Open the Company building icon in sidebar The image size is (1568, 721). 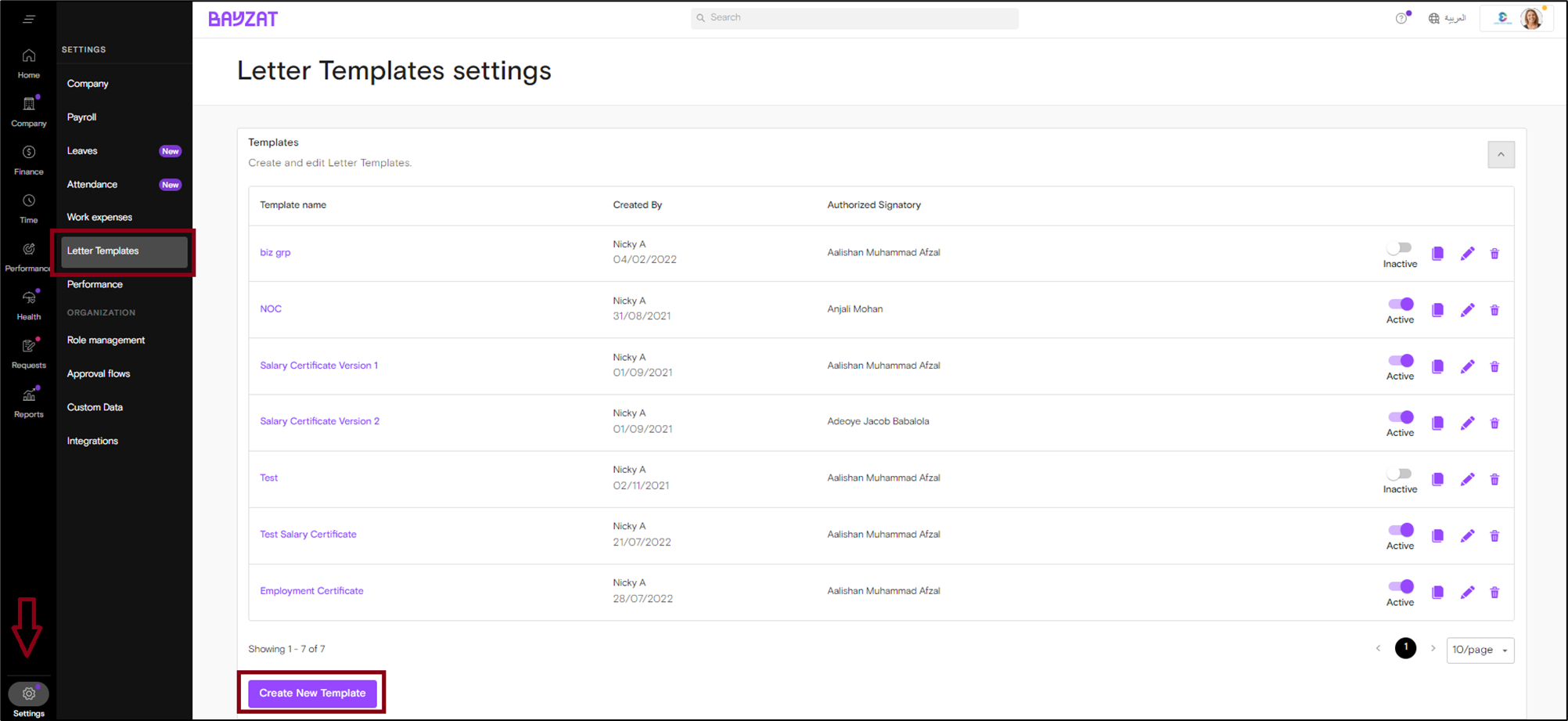click(29, 104)
